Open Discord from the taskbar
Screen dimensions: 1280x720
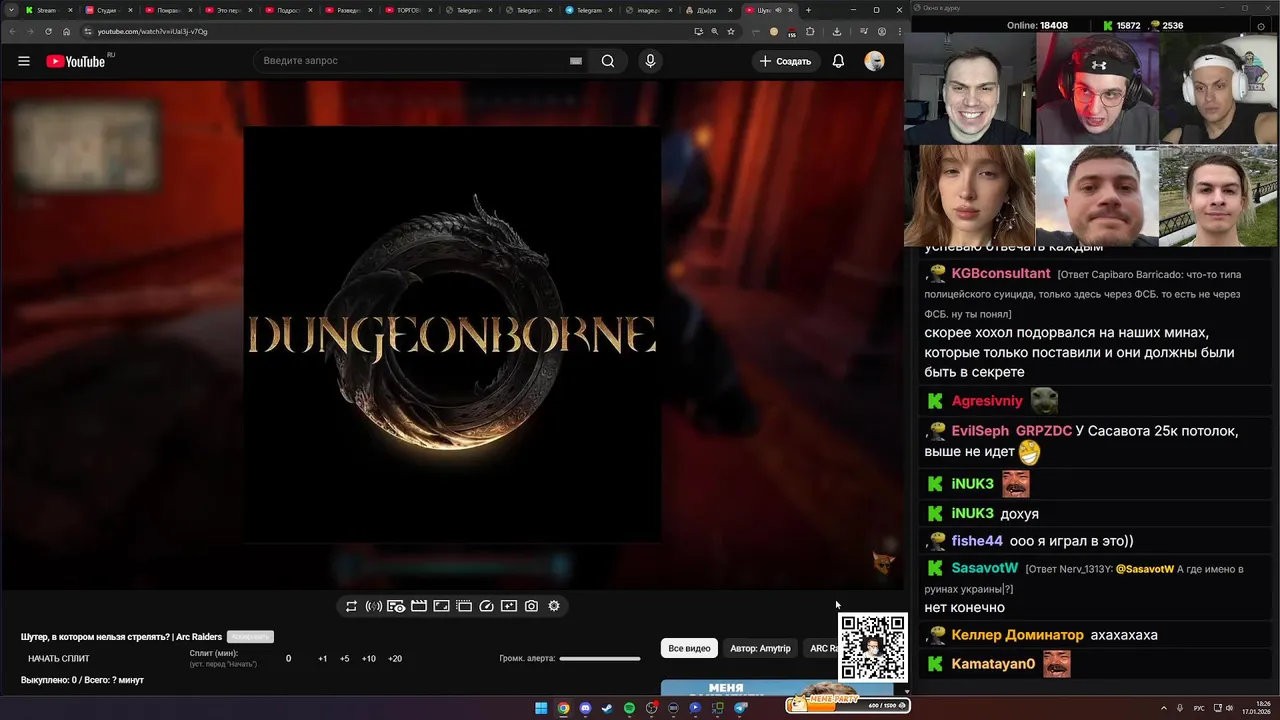(585, 708)
